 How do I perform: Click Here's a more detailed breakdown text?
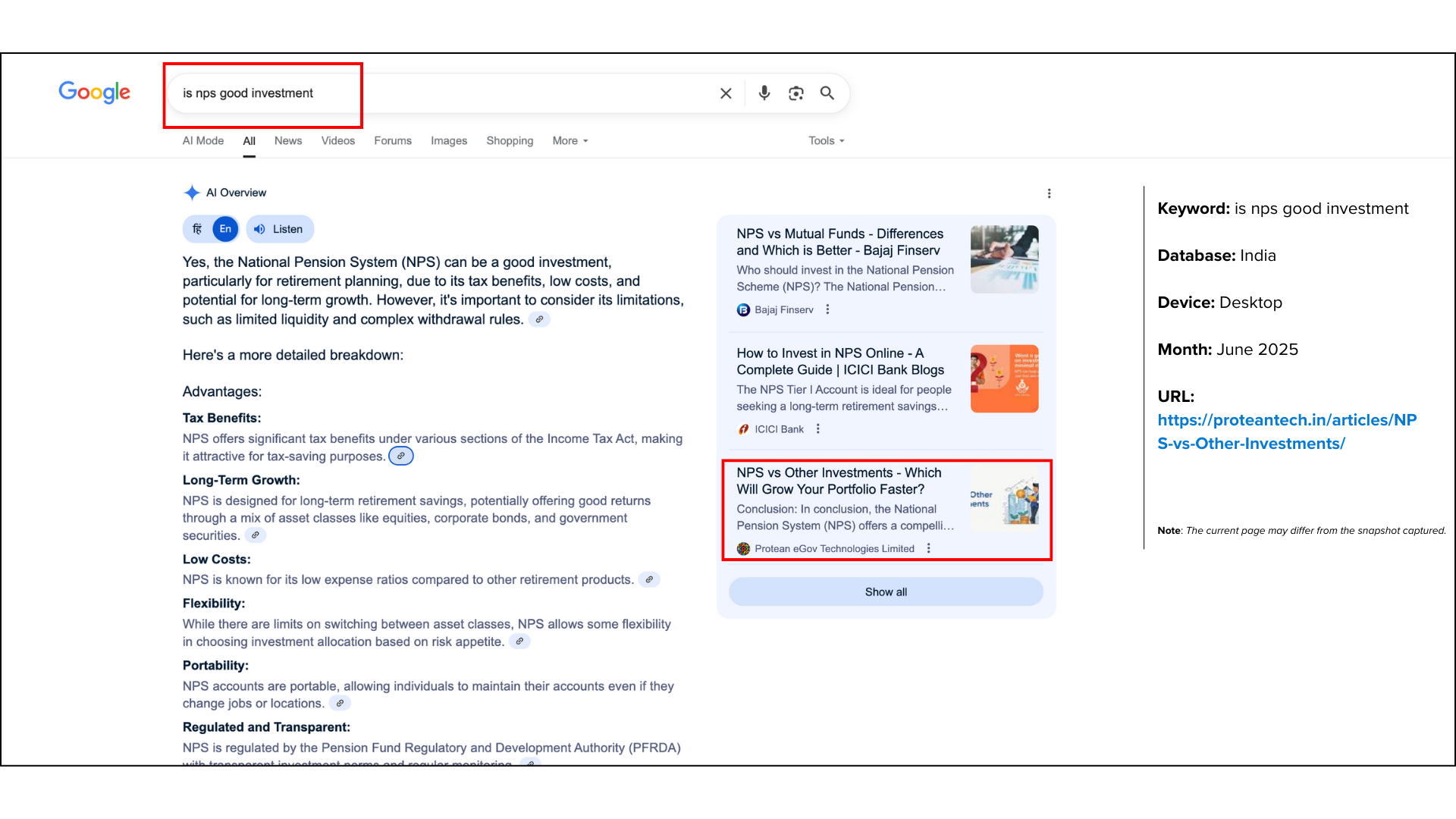(293, 355)
